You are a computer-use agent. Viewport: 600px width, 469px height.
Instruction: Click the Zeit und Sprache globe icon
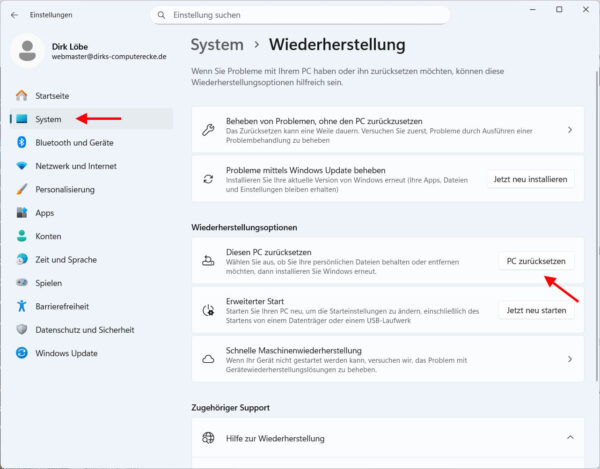tap(22, 259)
